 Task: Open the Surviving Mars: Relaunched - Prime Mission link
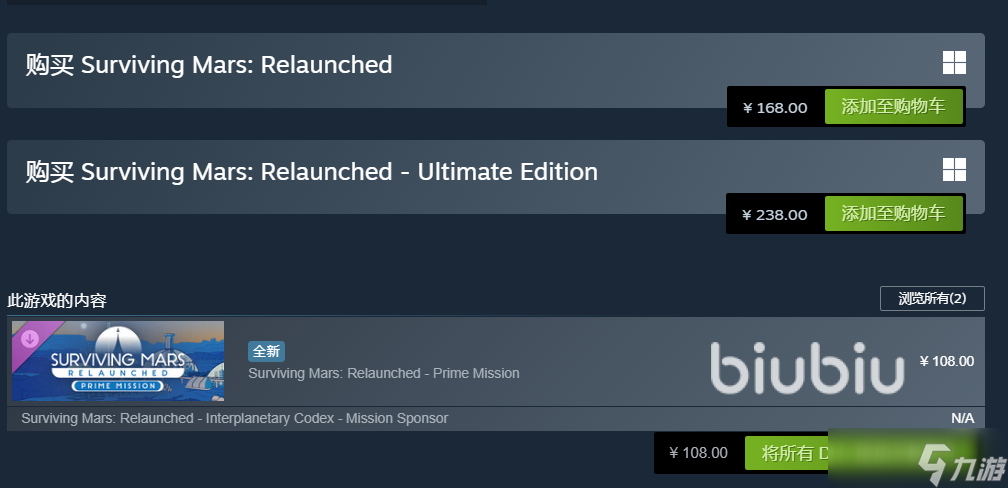pos(384,373)
